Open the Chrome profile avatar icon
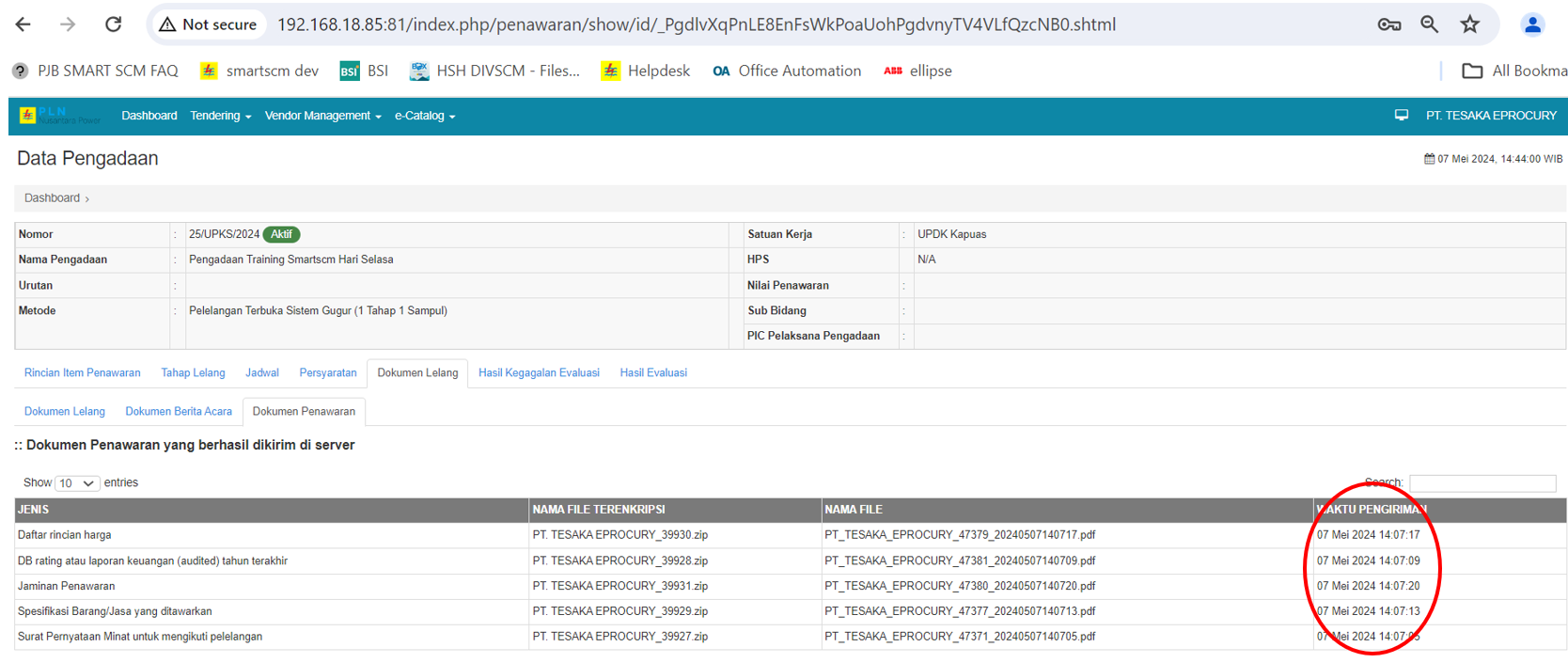 1531,24
